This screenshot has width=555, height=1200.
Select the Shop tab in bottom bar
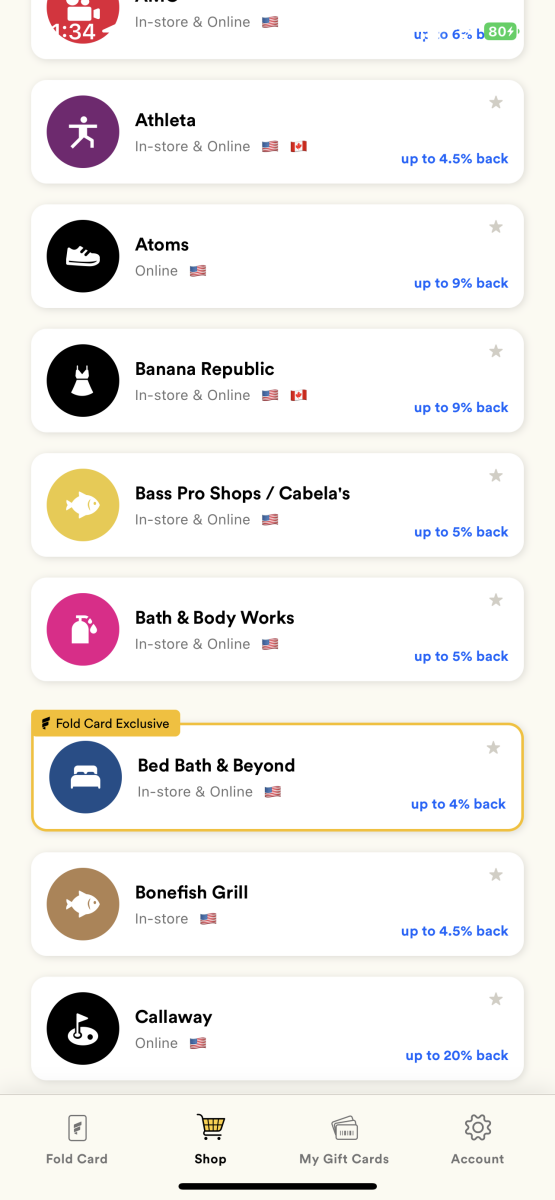click(x=211, y=1140)
